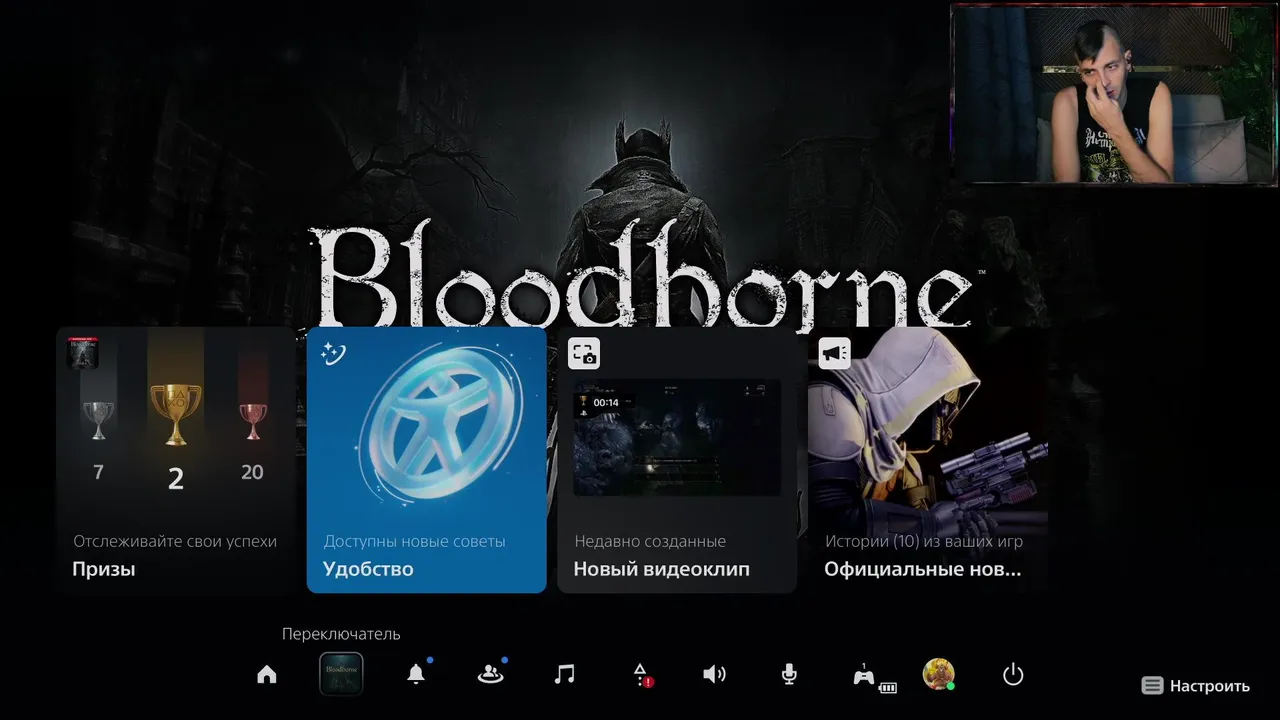Image resolution: width=1280 pixels, height=720 pixels.
Task: Select the microphone icon
Action: point(789,675)
